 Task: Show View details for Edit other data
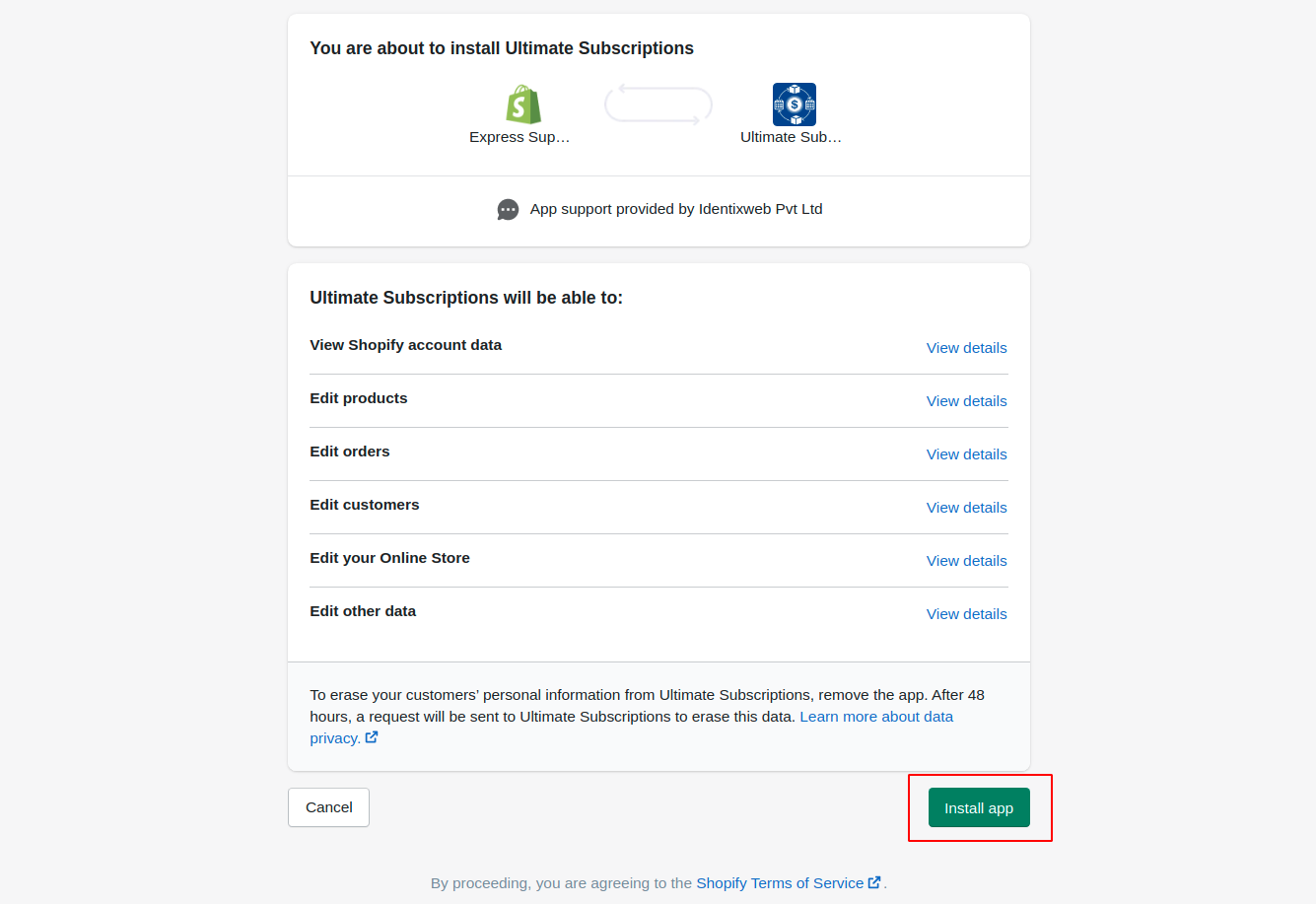coord(966,614)
